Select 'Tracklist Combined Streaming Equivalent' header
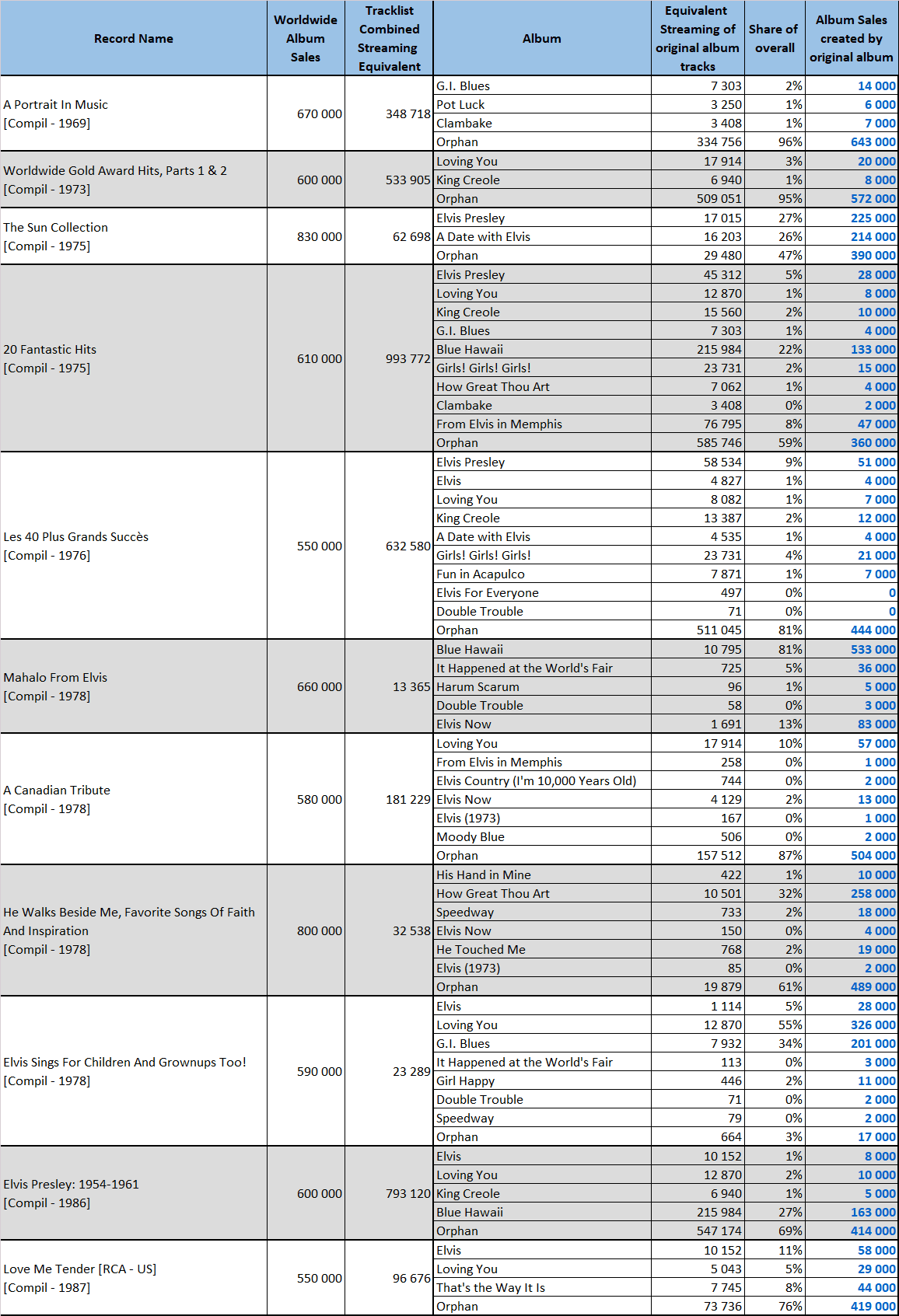 389,38
